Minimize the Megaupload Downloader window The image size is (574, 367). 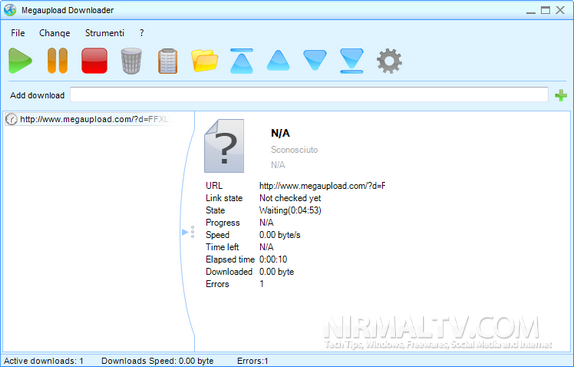point(531,12)
